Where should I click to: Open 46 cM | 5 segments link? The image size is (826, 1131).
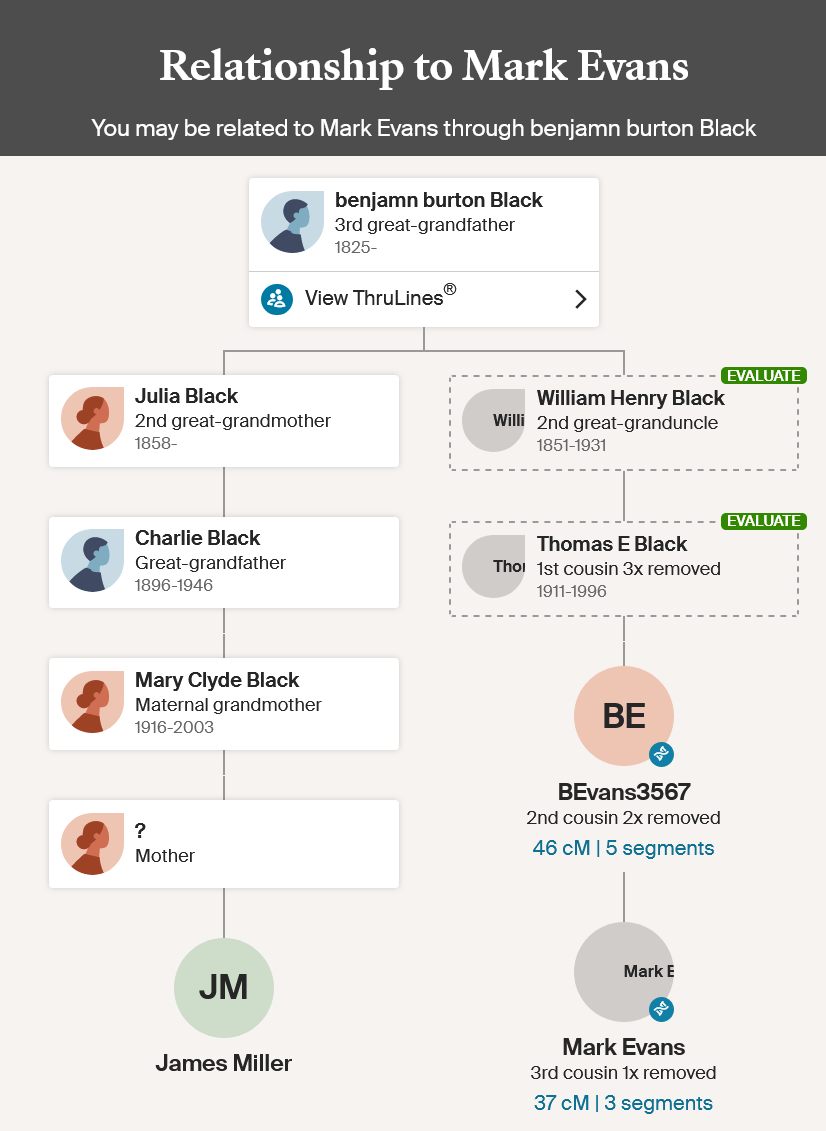click(623, 848)
